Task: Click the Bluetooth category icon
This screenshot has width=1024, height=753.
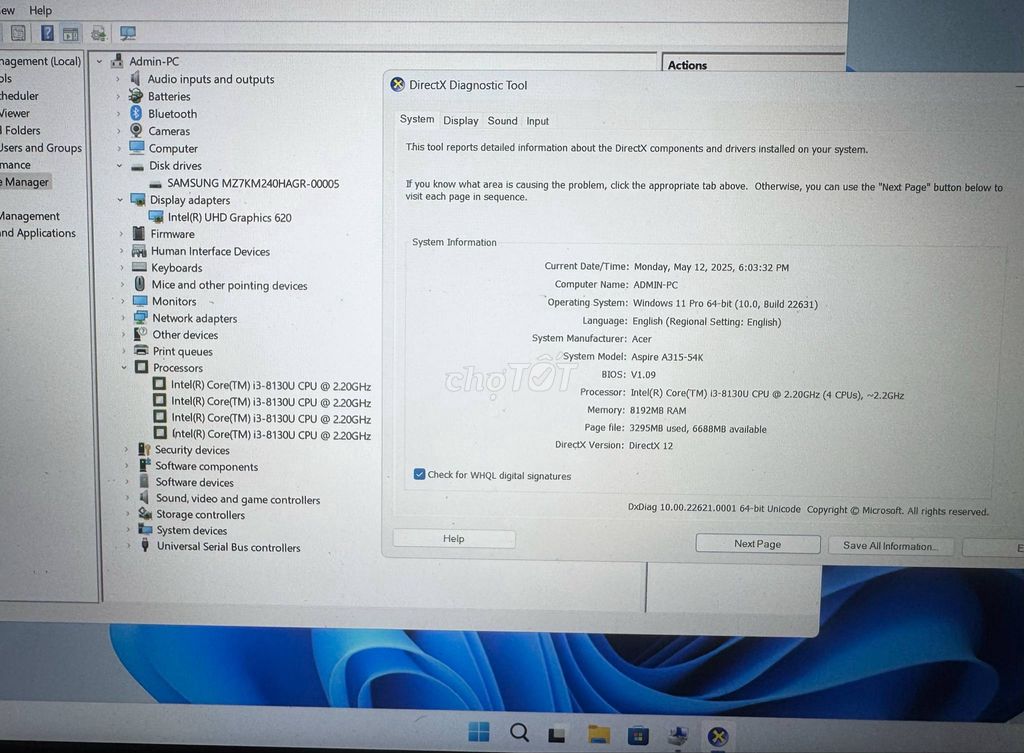Action: pyautogui.click(x=136, y=113)
